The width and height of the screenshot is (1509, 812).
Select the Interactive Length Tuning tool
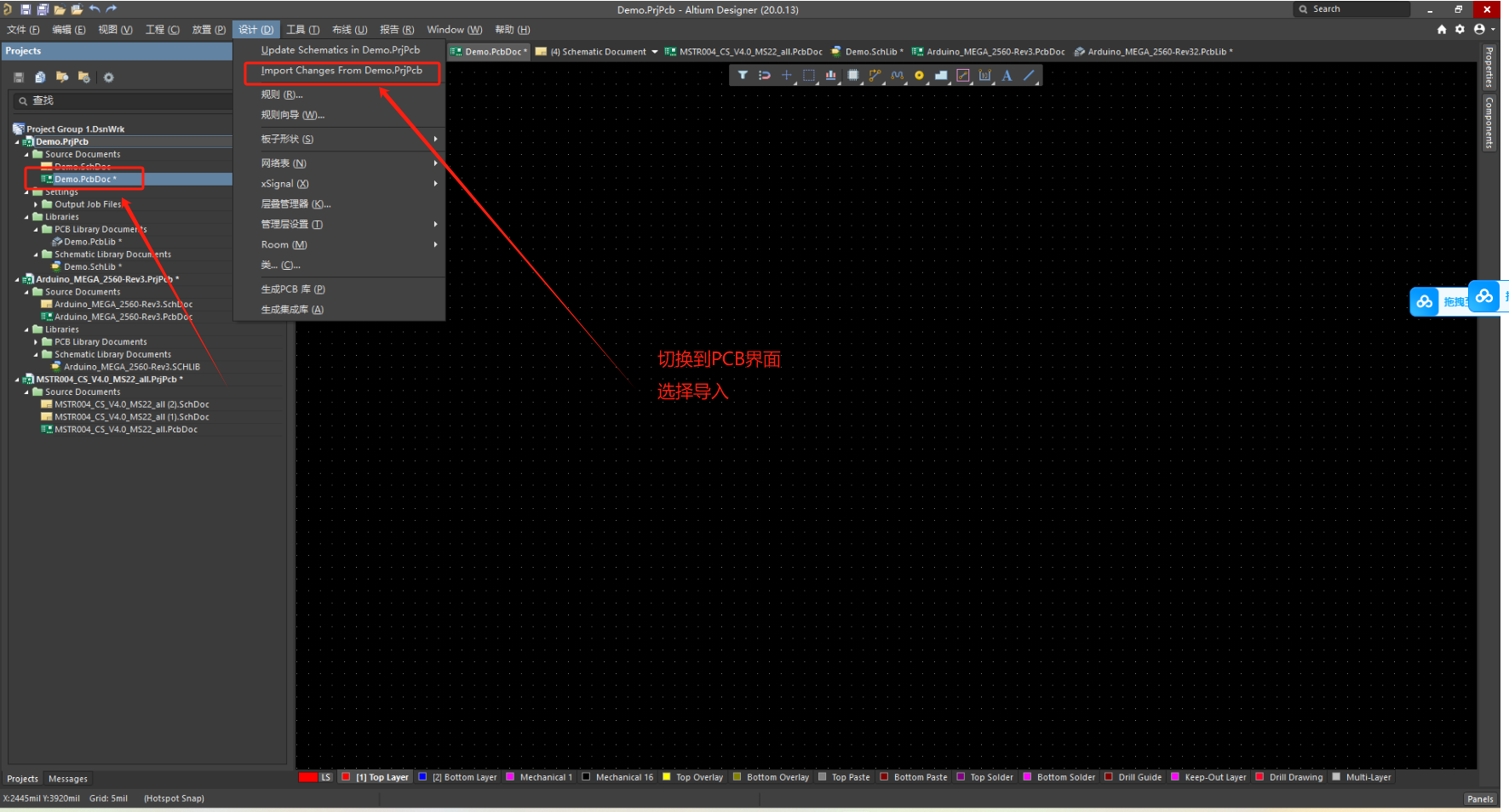[x=897, y=75]
